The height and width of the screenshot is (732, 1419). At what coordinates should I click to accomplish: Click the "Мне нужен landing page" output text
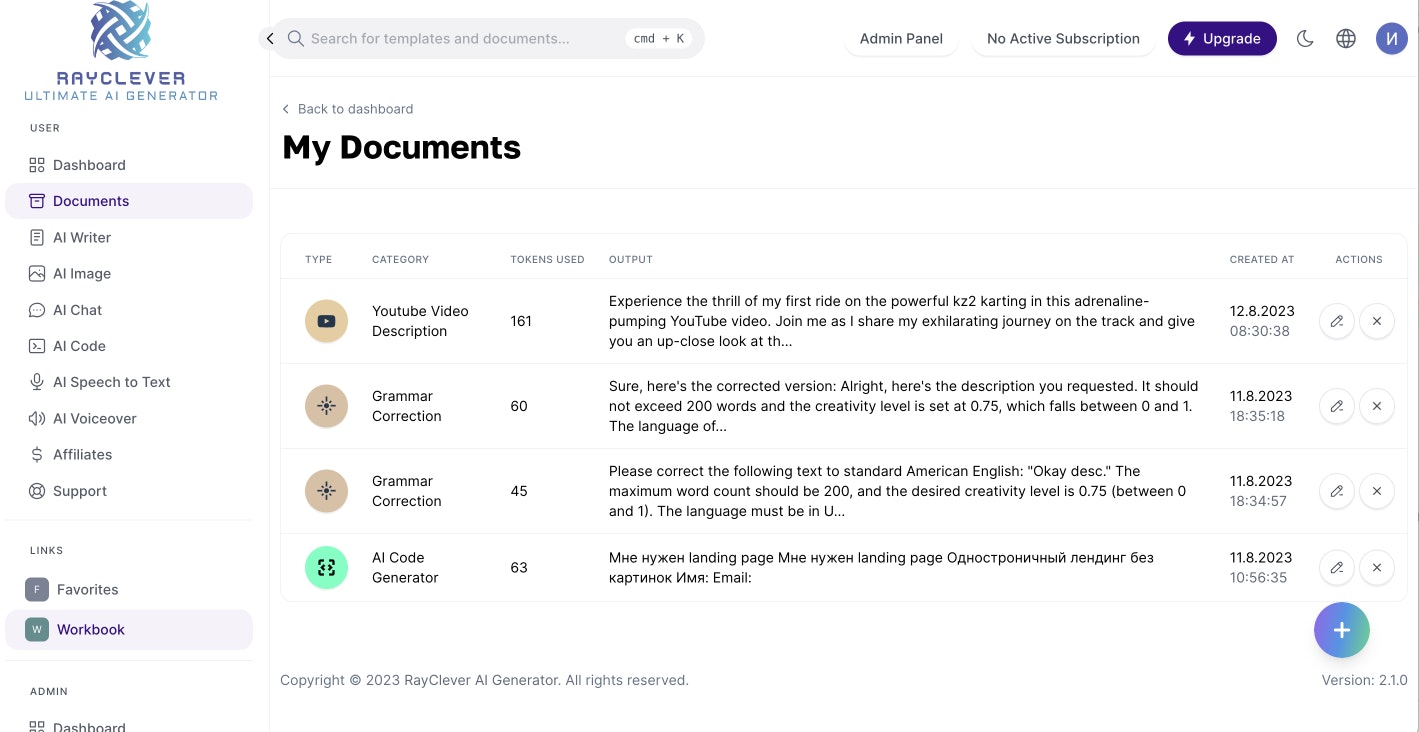click(881, 567)
